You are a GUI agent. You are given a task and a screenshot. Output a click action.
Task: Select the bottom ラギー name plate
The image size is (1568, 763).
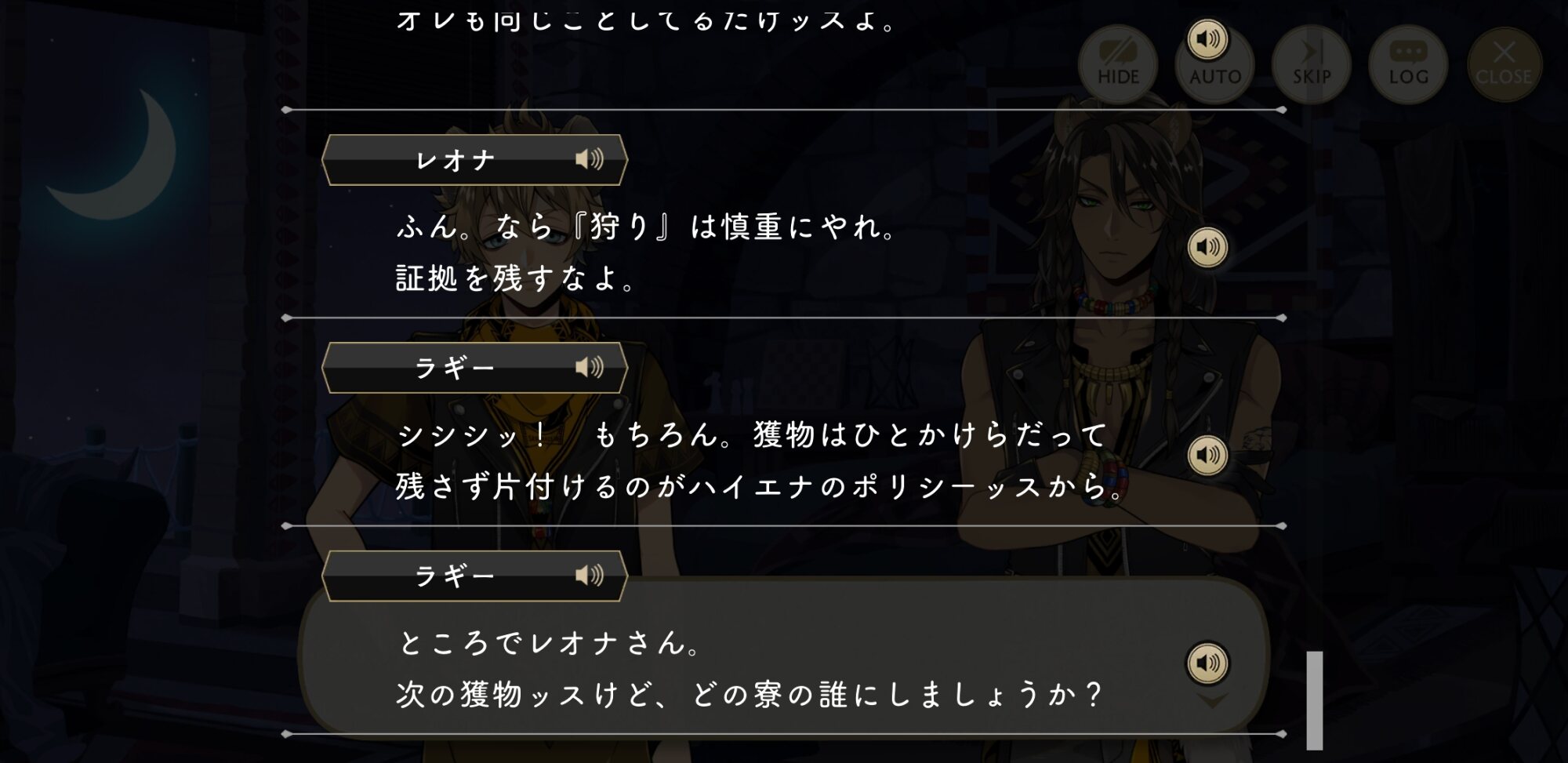(x=474, y=576)
